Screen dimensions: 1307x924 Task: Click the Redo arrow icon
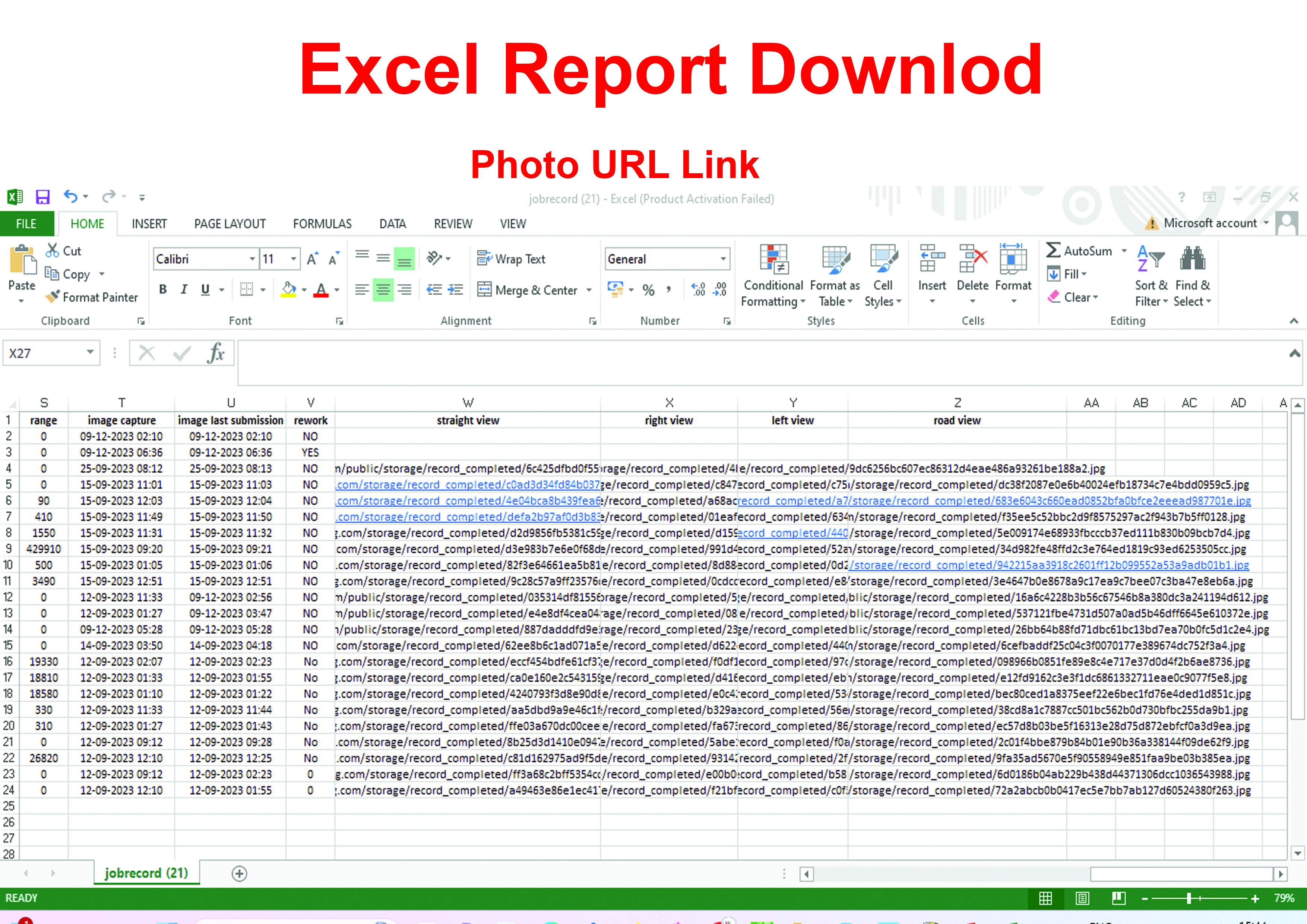[x=109, y=196]
